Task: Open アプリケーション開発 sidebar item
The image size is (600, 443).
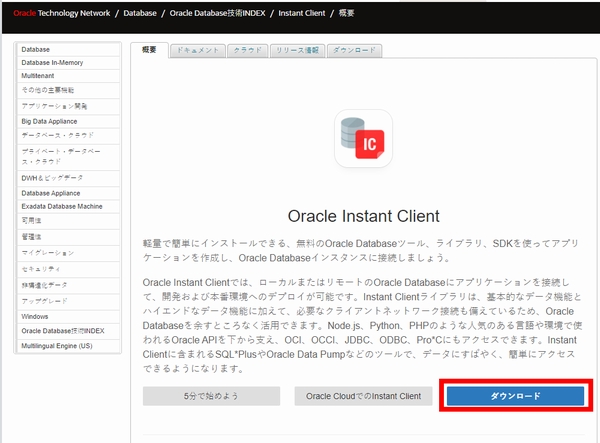Action: point(68,106)
